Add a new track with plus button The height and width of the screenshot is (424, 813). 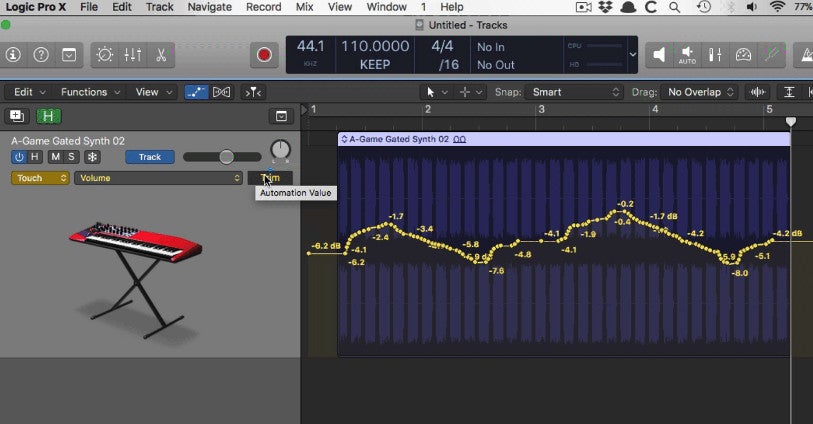tap(17, 116)
